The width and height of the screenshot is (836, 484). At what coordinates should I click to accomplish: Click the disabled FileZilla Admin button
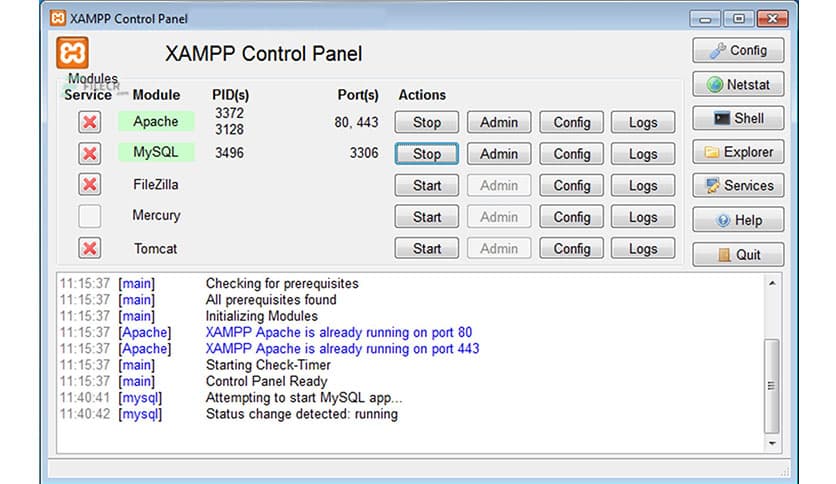point(499,185)
